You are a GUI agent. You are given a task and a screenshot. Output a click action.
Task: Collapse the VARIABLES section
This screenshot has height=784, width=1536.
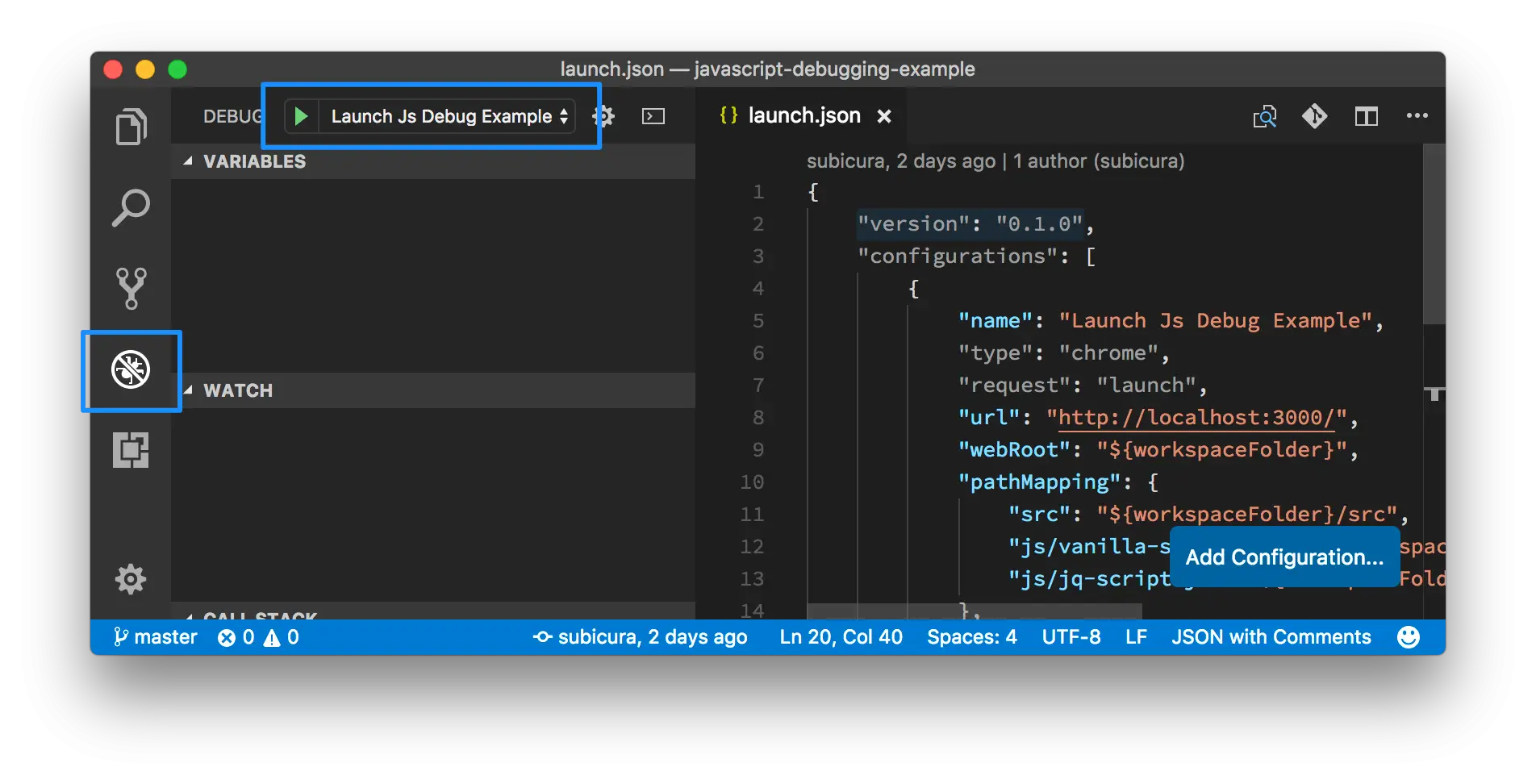433,161
